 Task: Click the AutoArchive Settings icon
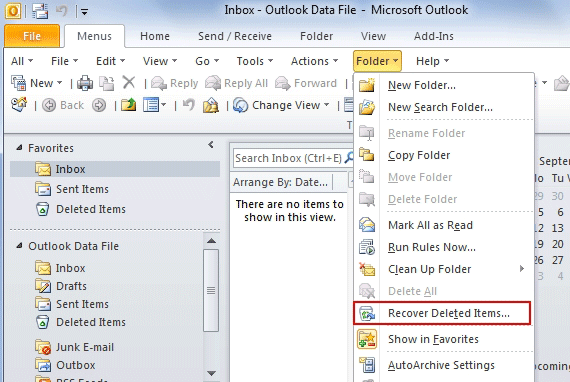pyautogui.click(x=367, y=365)
